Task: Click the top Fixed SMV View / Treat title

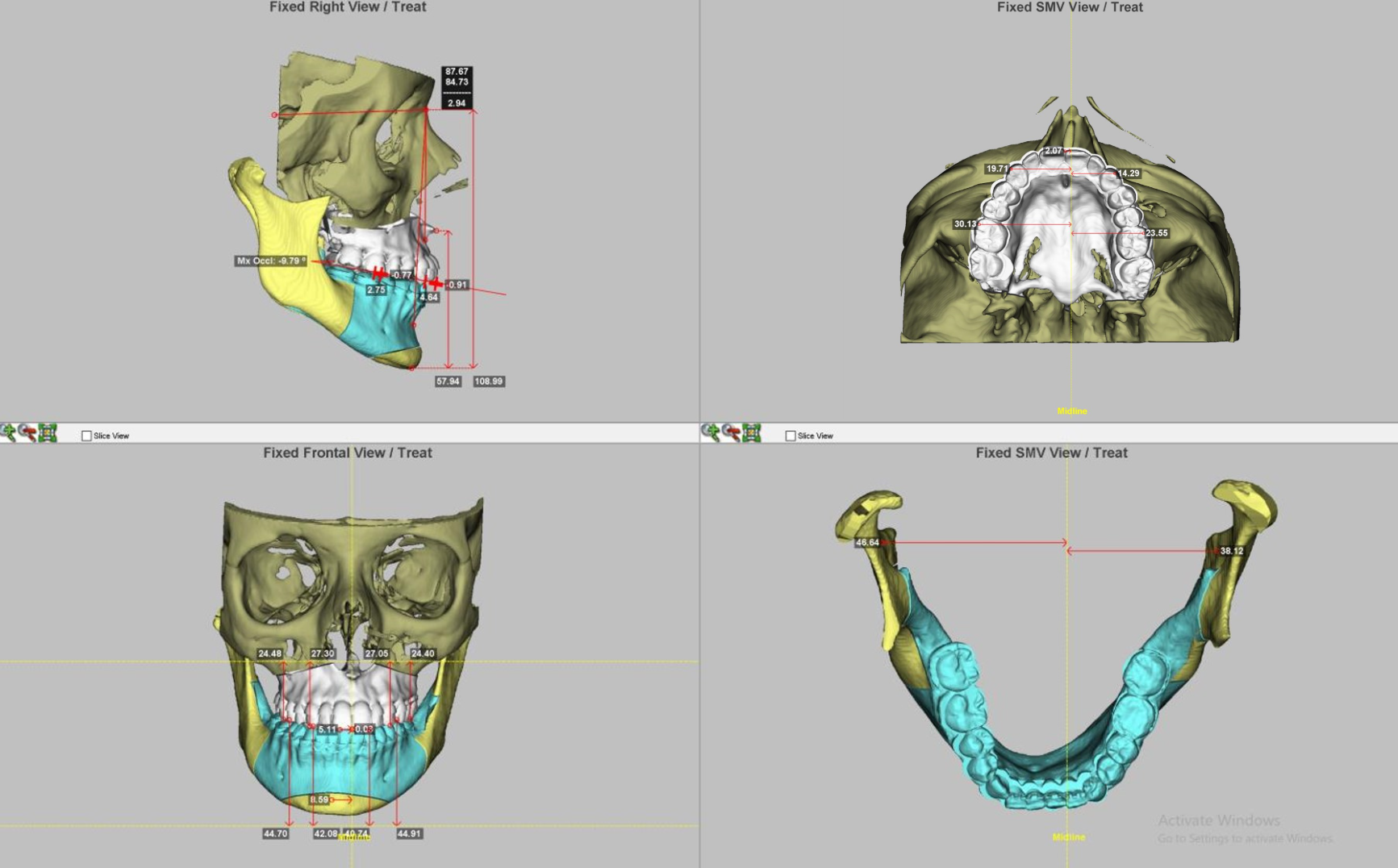Action: (x=1070, y=7)
